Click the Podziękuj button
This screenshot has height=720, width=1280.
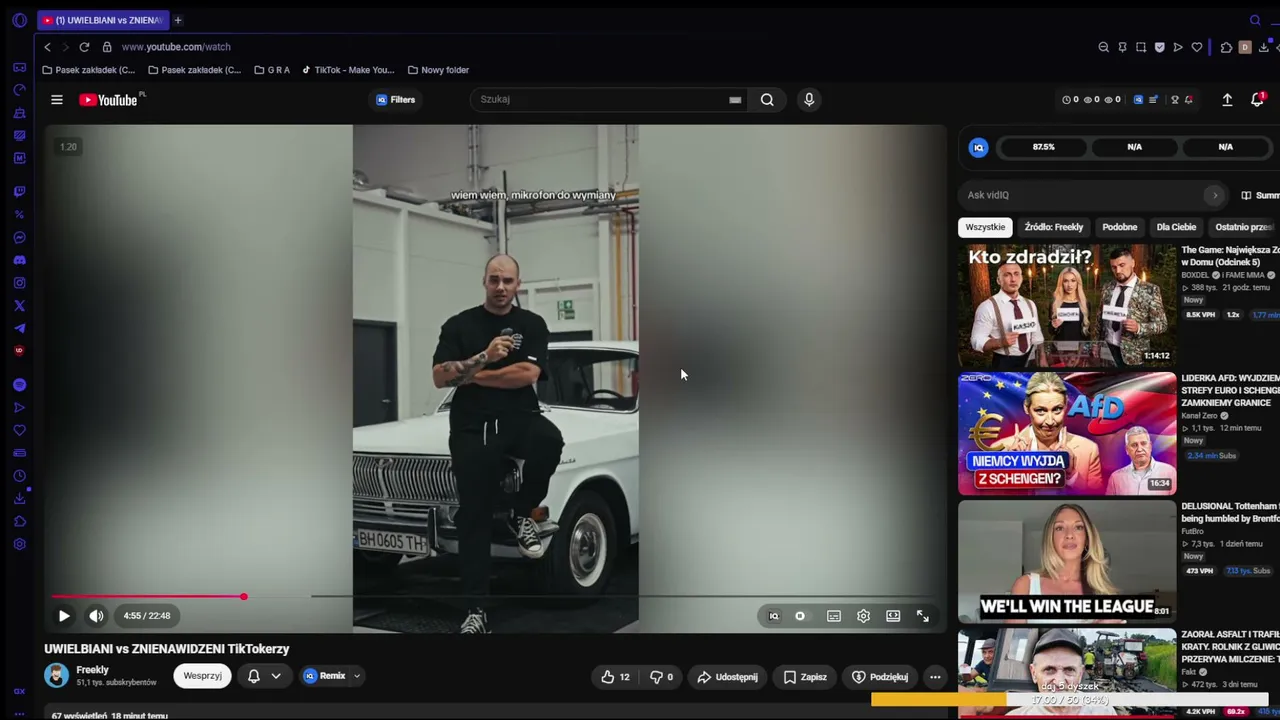(x=880, y=677)
